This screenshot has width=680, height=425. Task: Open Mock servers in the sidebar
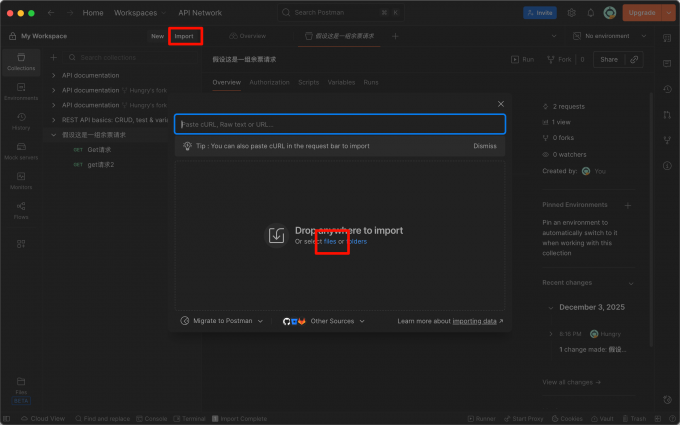point(21,151)
